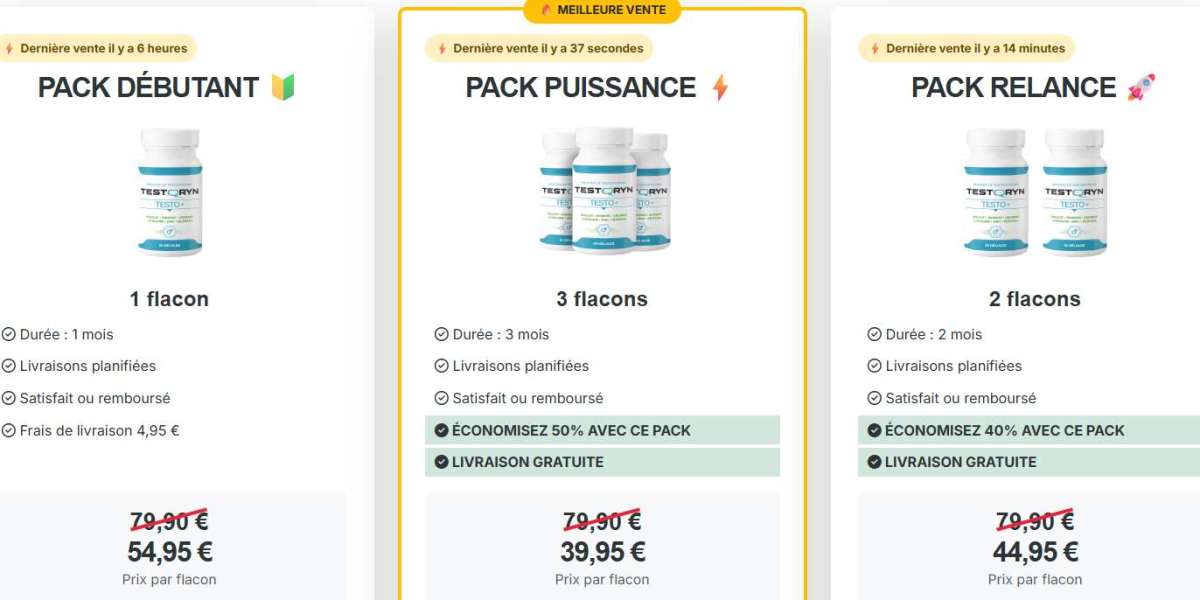Click the rocket icon beside Pack Relance
Image resolution: width=1200 pixels, height=600 pixels.
pos(1141,87)
